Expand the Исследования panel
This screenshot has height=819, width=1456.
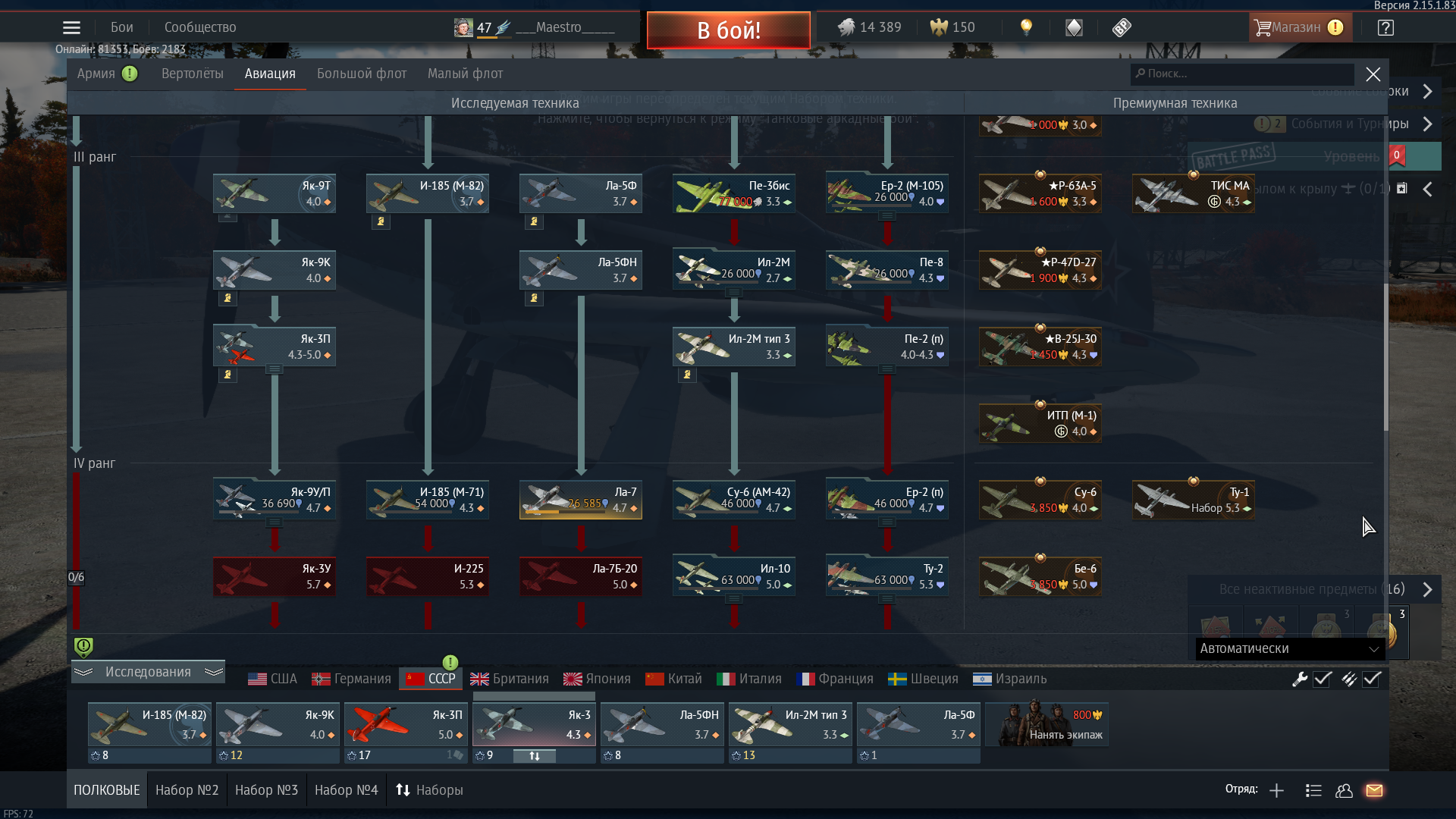148,672
